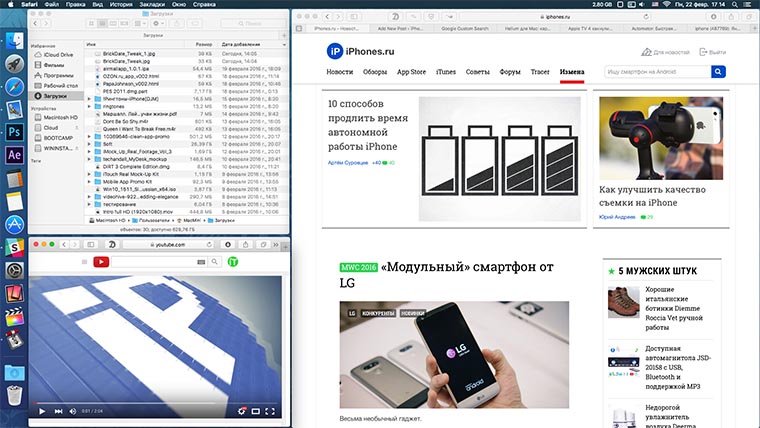Open System Preferences gear in Dock
This screenshot has width=760, height=428.
coord(14,270)
